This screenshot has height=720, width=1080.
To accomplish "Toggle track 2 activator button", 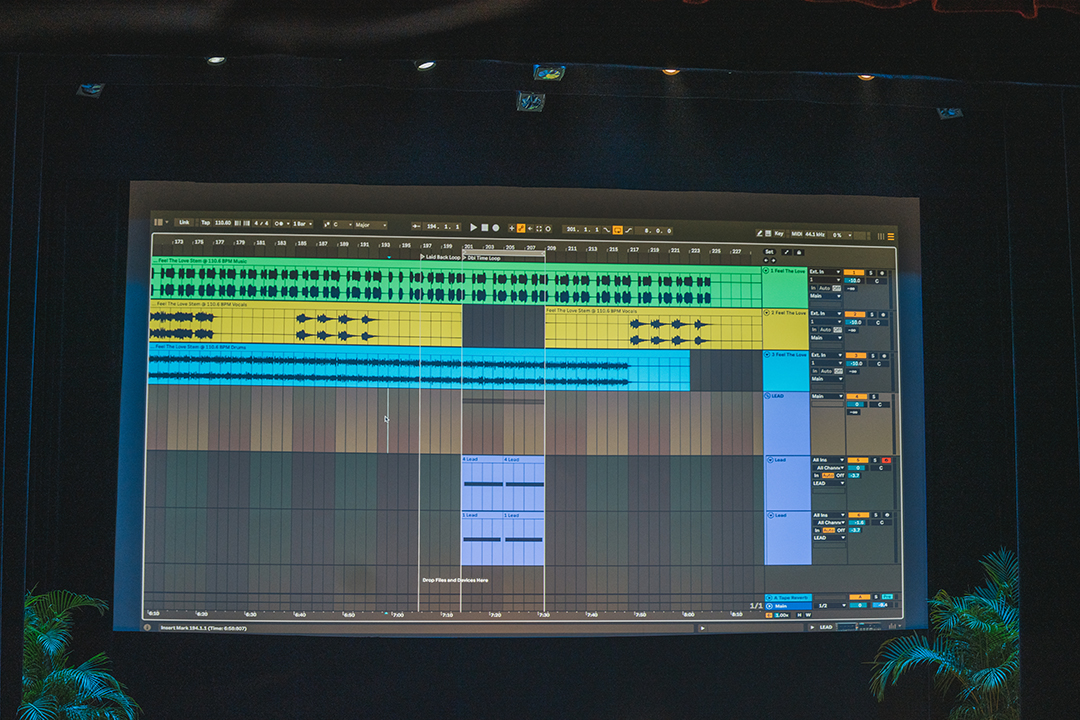I will [x=854, y=314].
